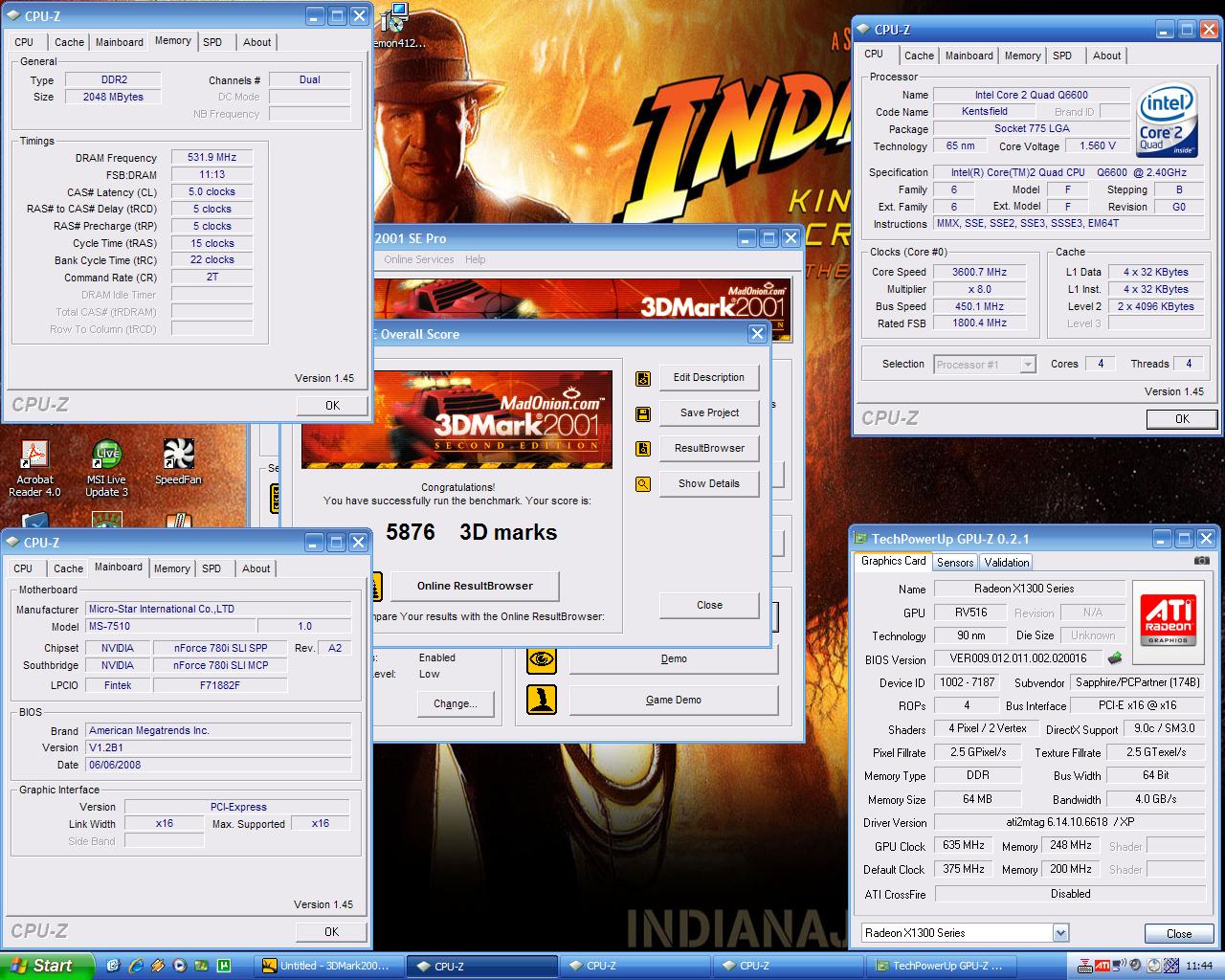Click the DRAM Frequency value 531.9 MHz

click(212, 158)
